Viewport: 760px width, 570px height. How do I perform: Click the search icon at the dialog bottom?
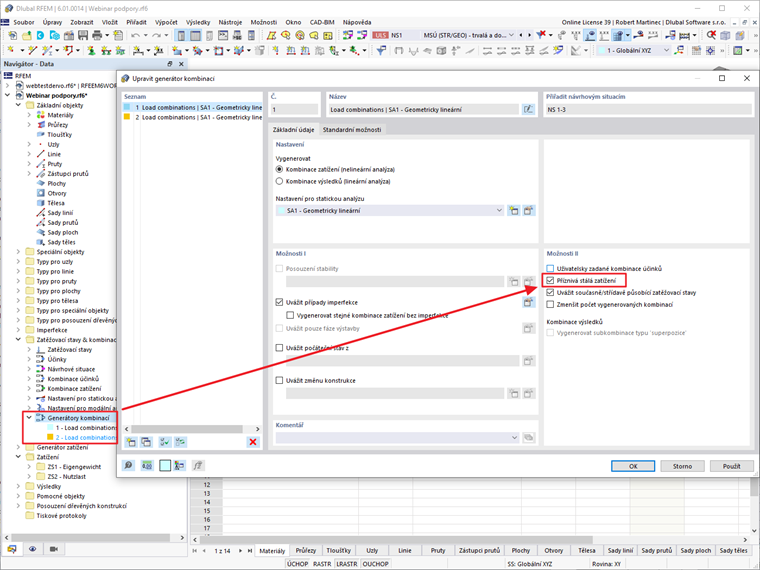(x=128, y=466)
